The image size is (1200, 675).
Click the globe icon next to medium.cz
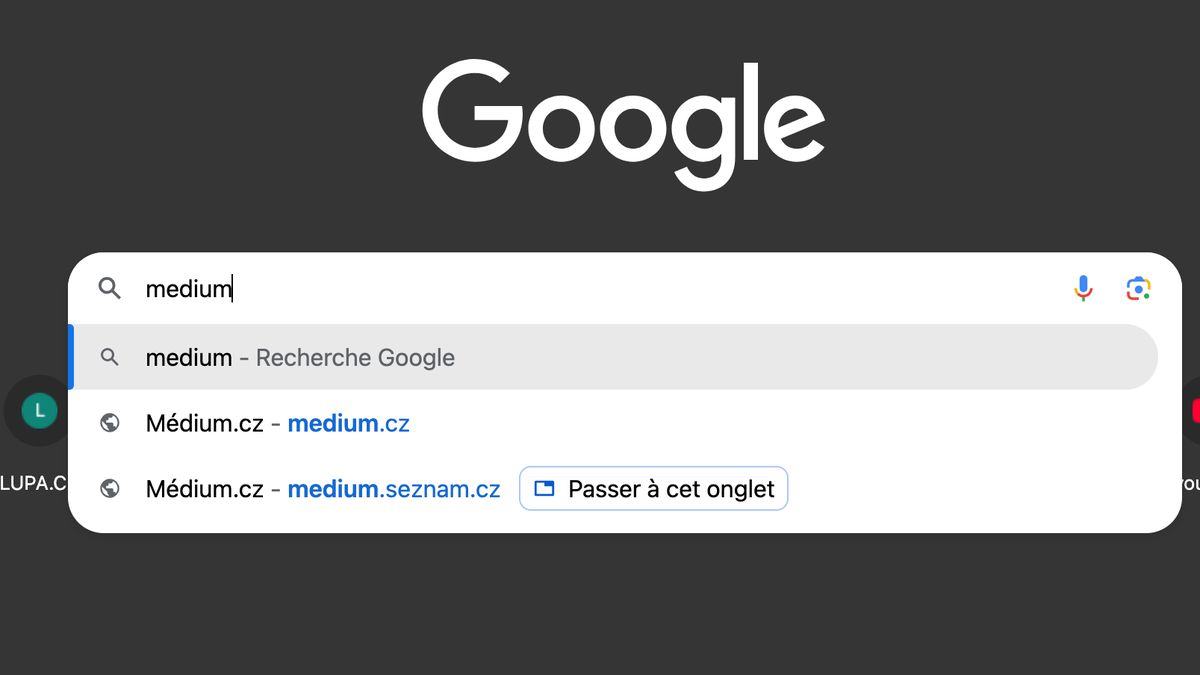coord(110,423)
